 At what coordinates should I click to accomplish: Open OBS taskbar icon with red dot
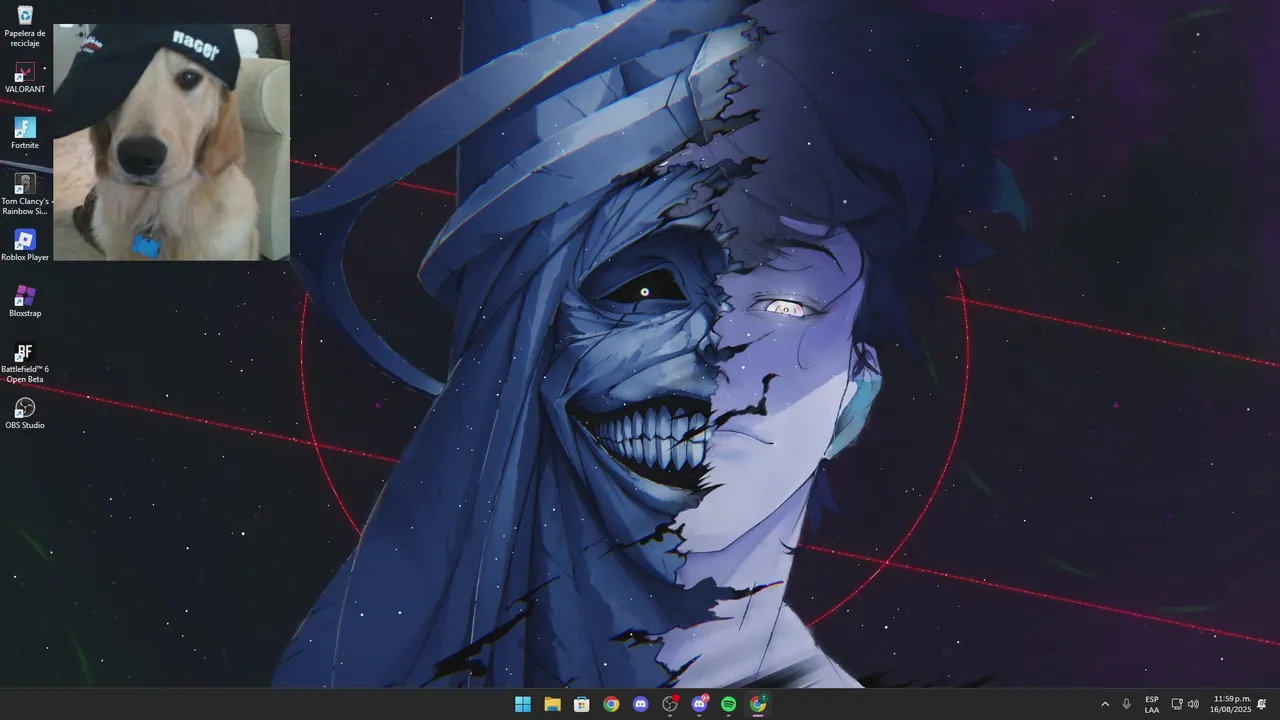670,704
